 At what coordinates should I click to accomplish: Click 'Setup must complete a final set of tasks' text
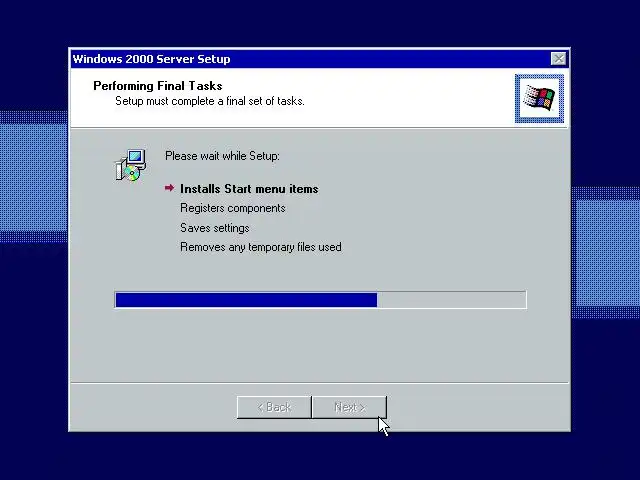coord(210,101)
